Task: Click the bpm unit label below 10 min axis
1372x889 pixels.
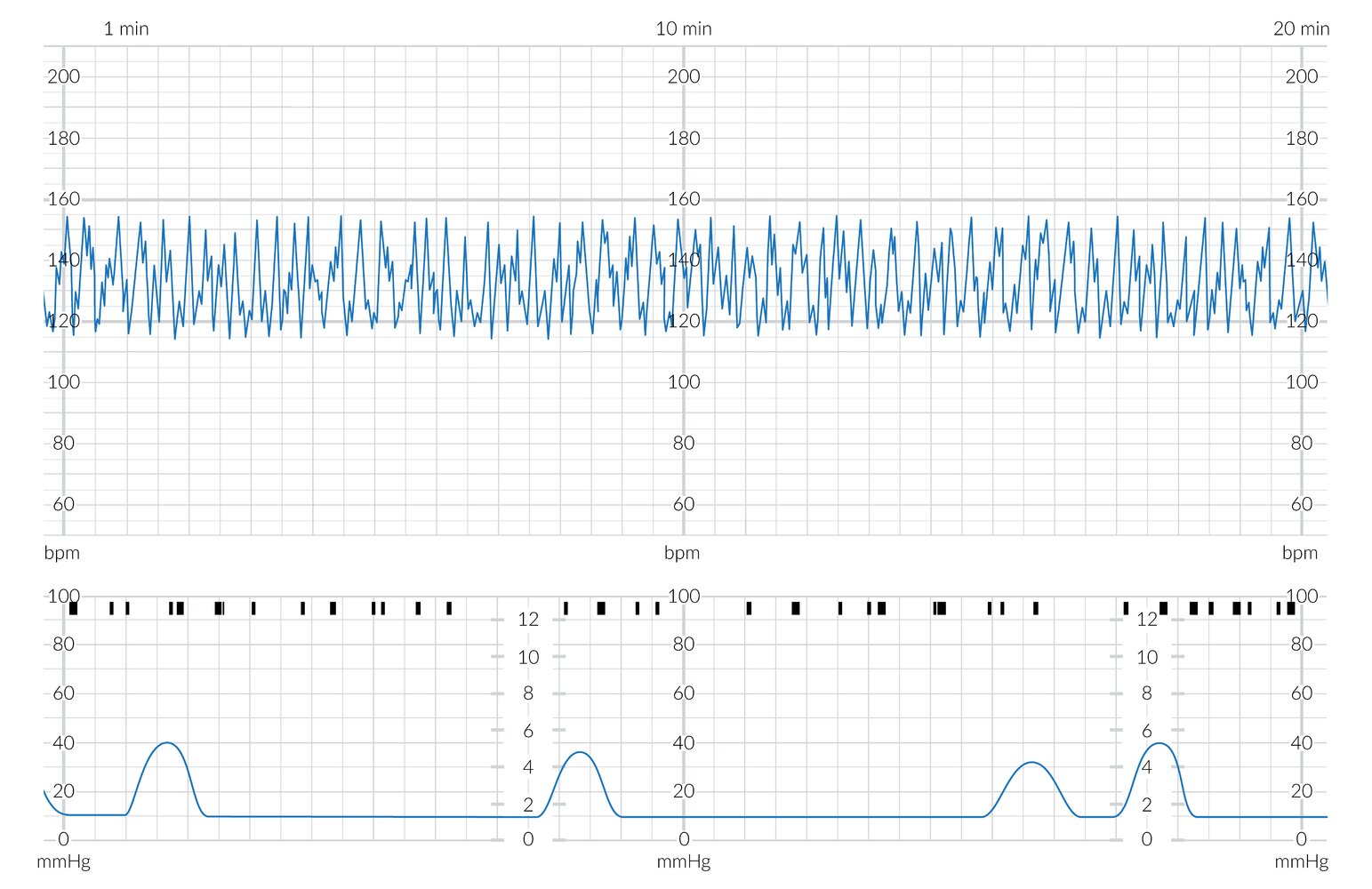Action: (682, 553)
